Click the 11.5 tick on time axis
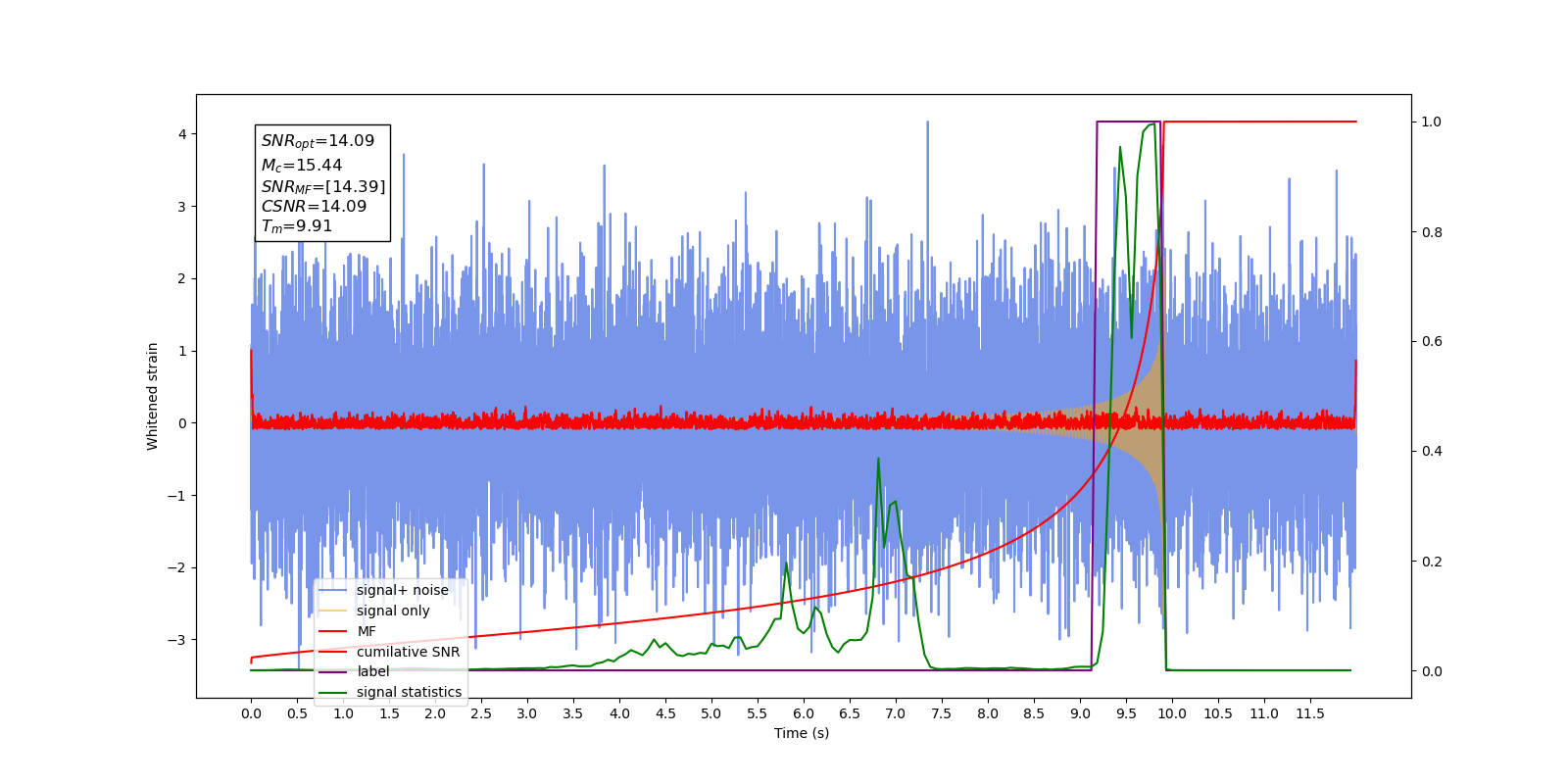 click(1310, 713)
